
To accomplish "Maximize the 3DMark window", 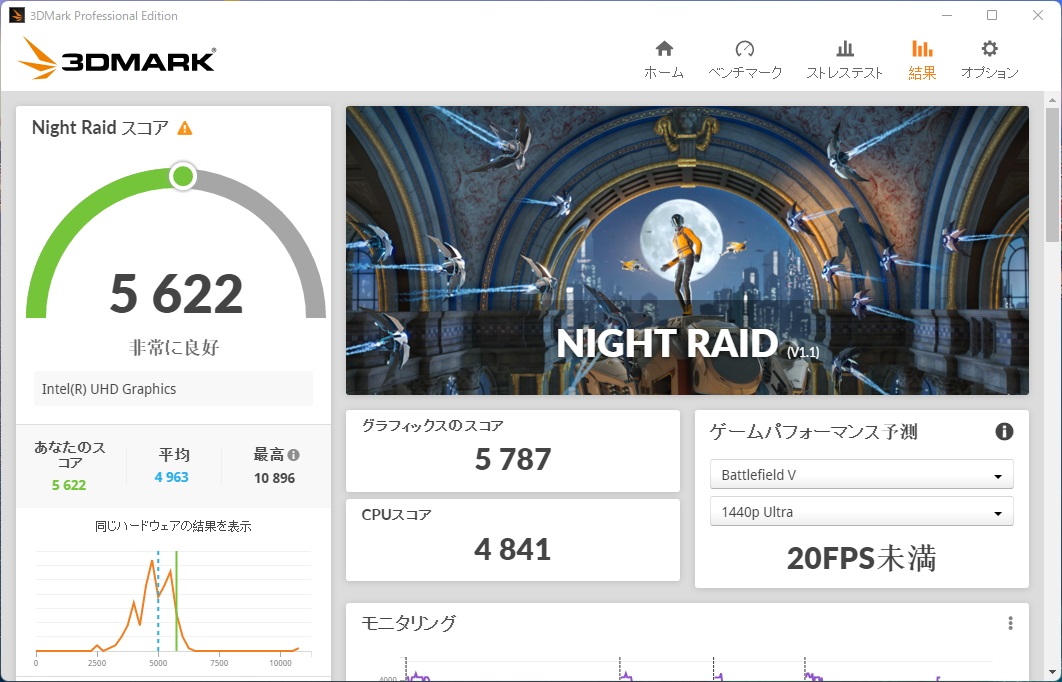I will 992,15.
